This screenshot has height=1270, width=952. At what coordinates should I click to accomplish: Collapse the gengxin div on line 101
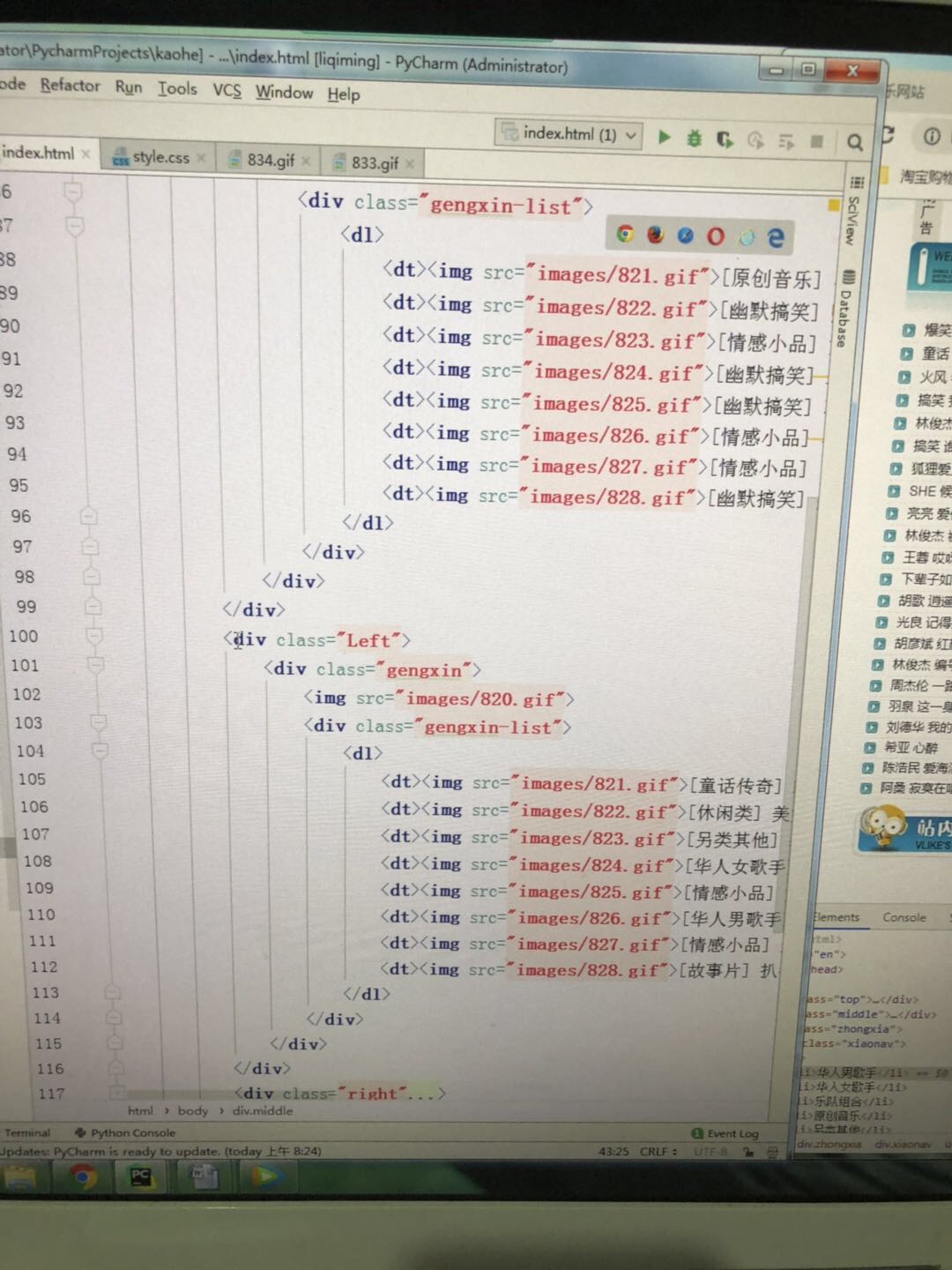96,665
